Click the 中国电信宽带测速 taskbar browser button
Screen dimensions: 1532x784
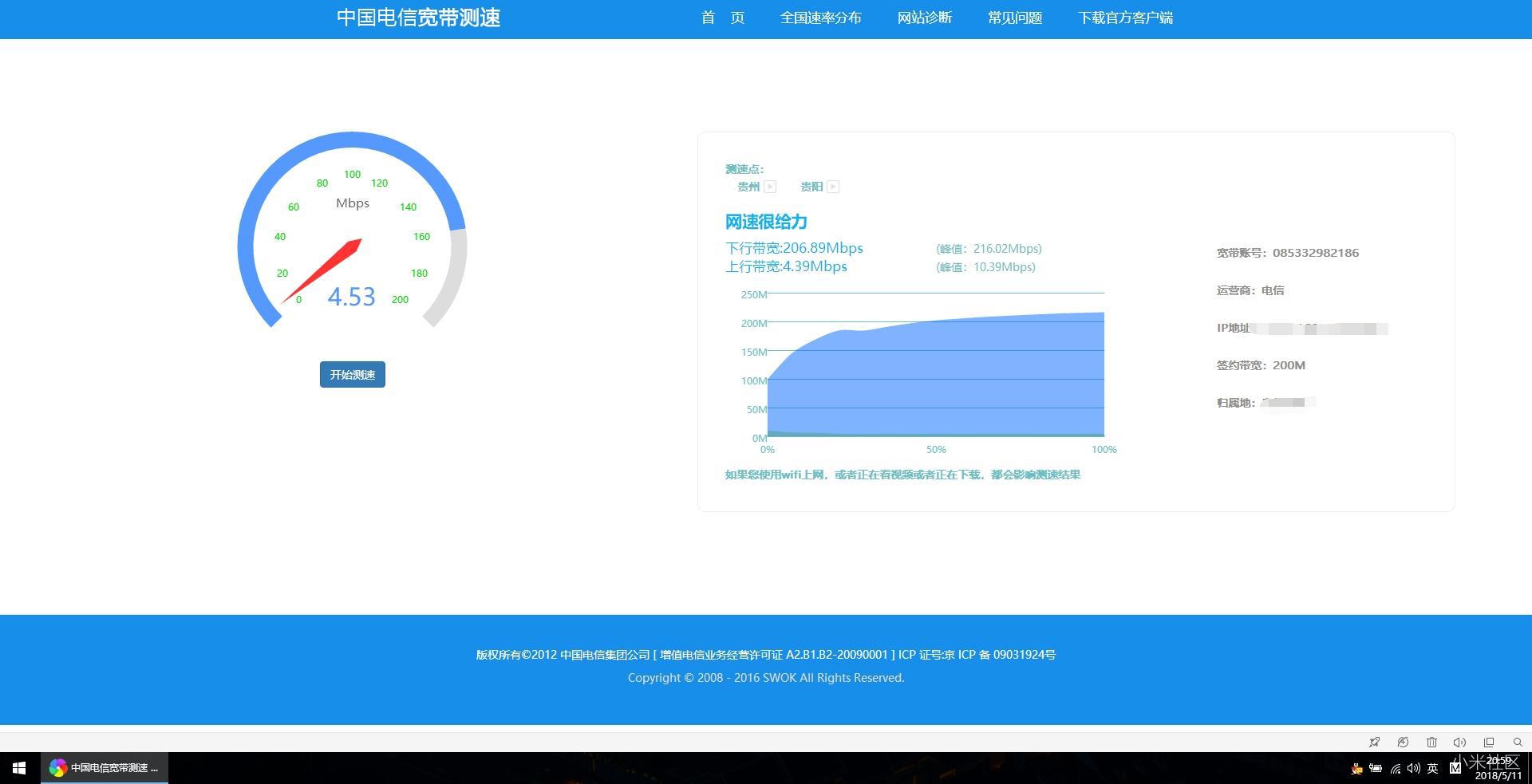click(x=105, y=767)
